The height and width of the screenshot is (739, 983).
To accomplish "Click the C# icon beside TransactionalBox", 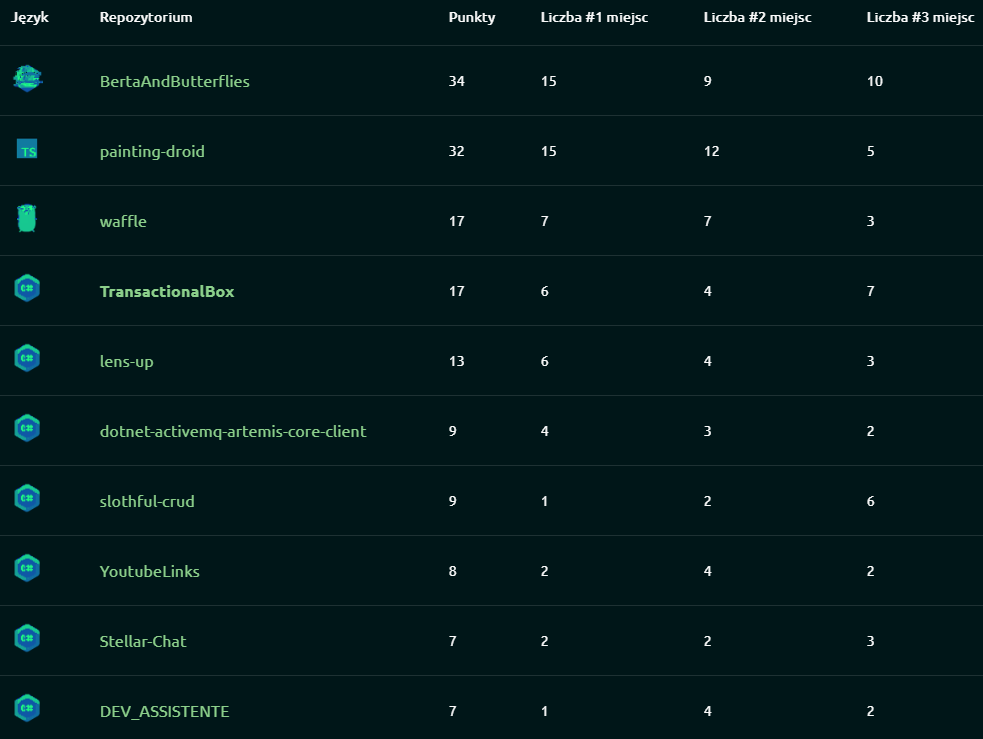I will (27, 288).
